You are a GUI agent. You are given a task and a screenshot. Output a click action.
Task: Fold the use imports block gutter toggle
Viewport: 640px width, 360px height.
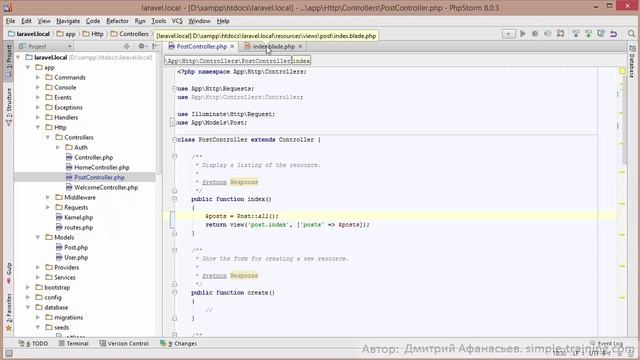coord(174,89)
